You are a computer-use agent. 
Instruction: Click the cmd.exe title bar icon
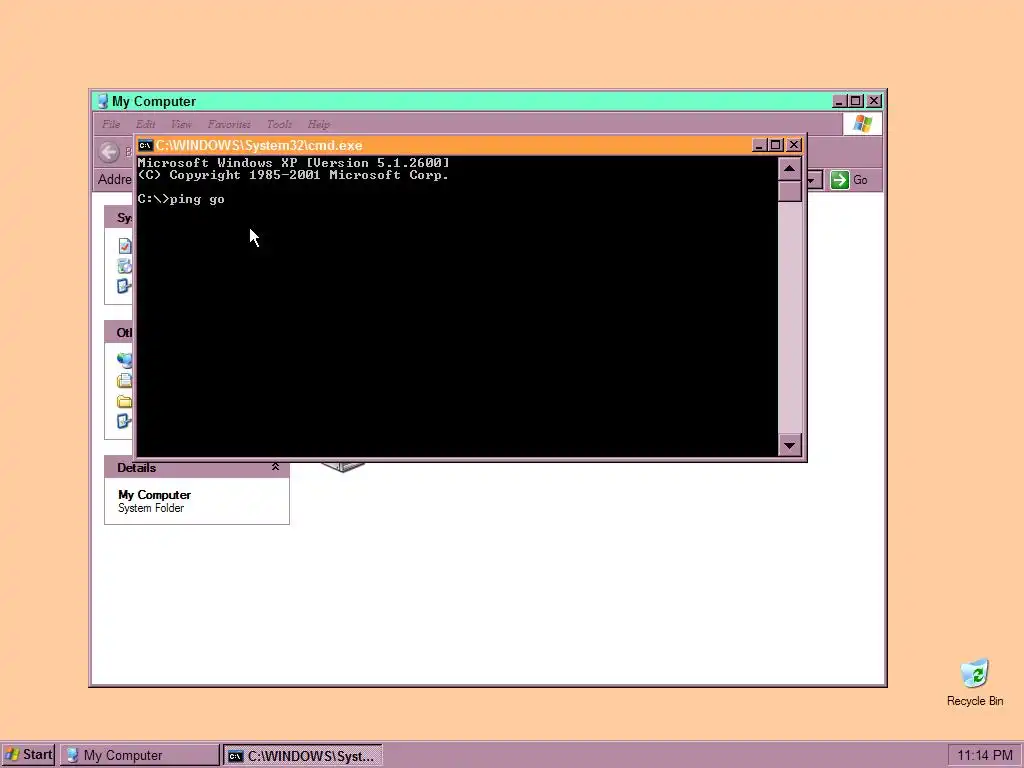pos(145,145)
